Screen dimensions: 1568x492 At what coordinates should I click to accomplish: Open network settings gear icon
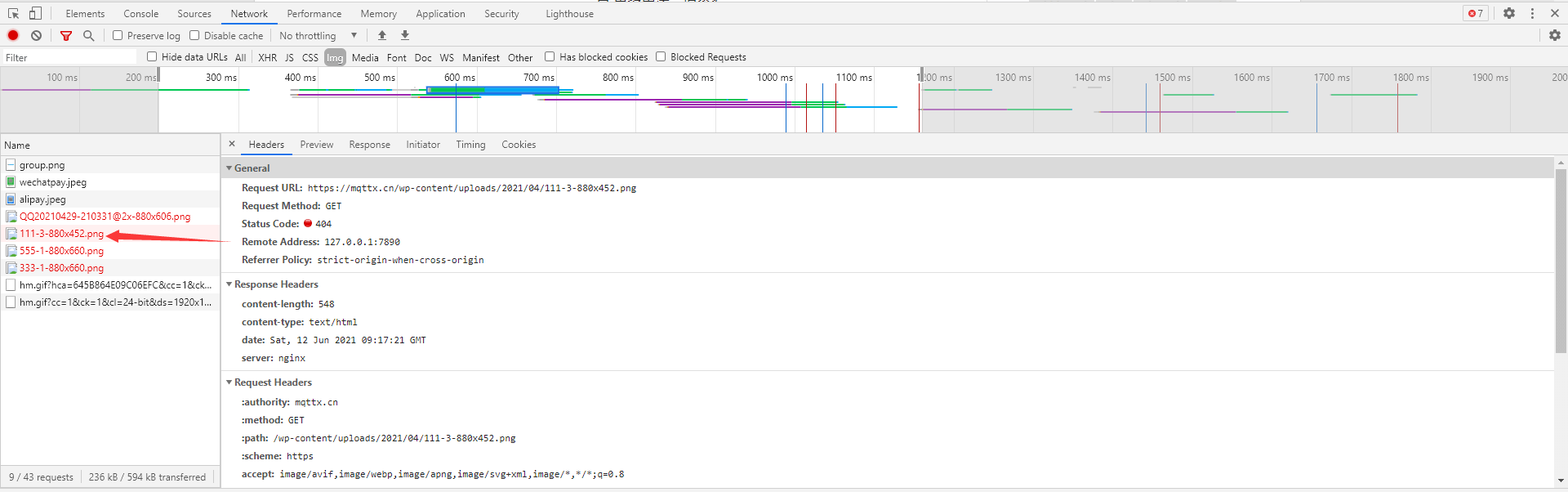[x=1554, y=35]
